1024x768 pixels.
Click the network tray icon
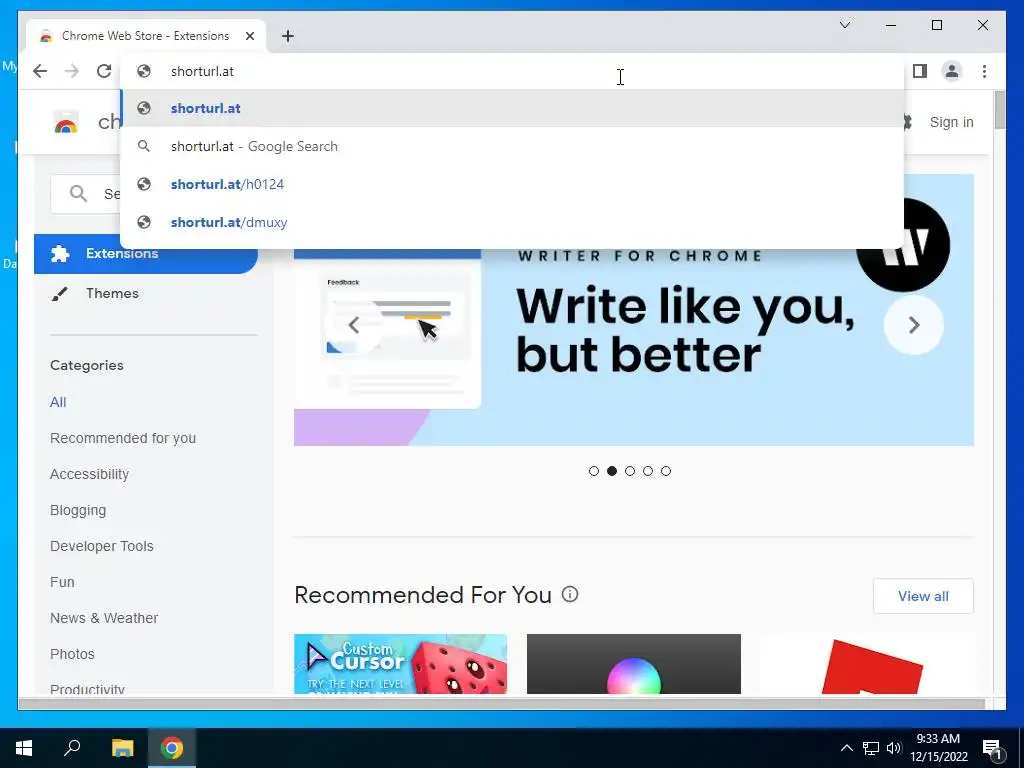click(x=871, y=748)
